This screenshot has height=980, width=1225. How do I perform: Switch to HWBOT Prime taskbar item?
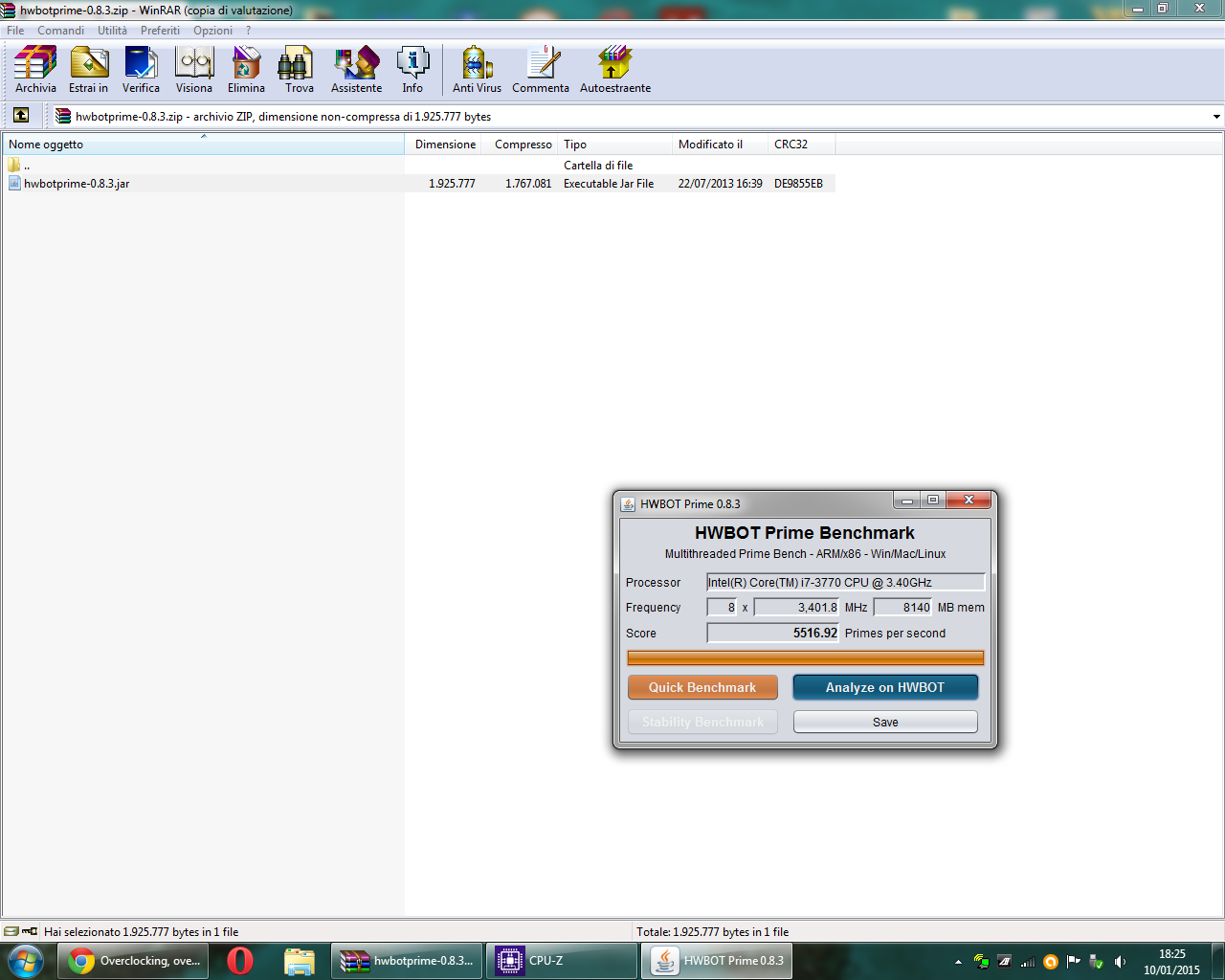(716, 961)
